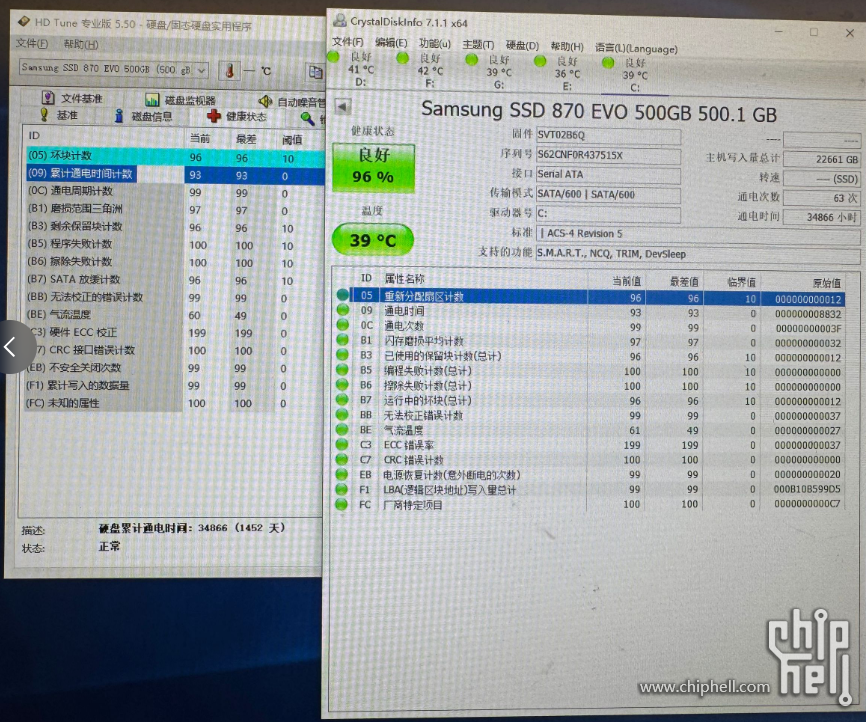The image size is (866, 722).
Task: Open the Samsung SSD 870 EVO drive dropdown
Action: coord(114,69)
